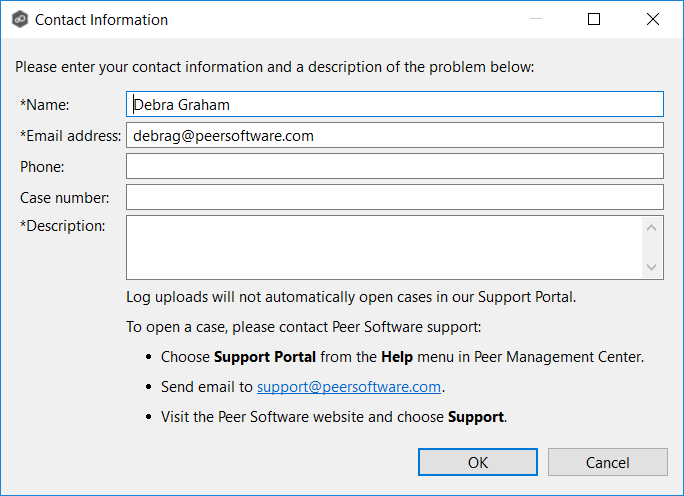The image size is (684, 496).
Task: Click the *Email address label
Action: point(70,136)
